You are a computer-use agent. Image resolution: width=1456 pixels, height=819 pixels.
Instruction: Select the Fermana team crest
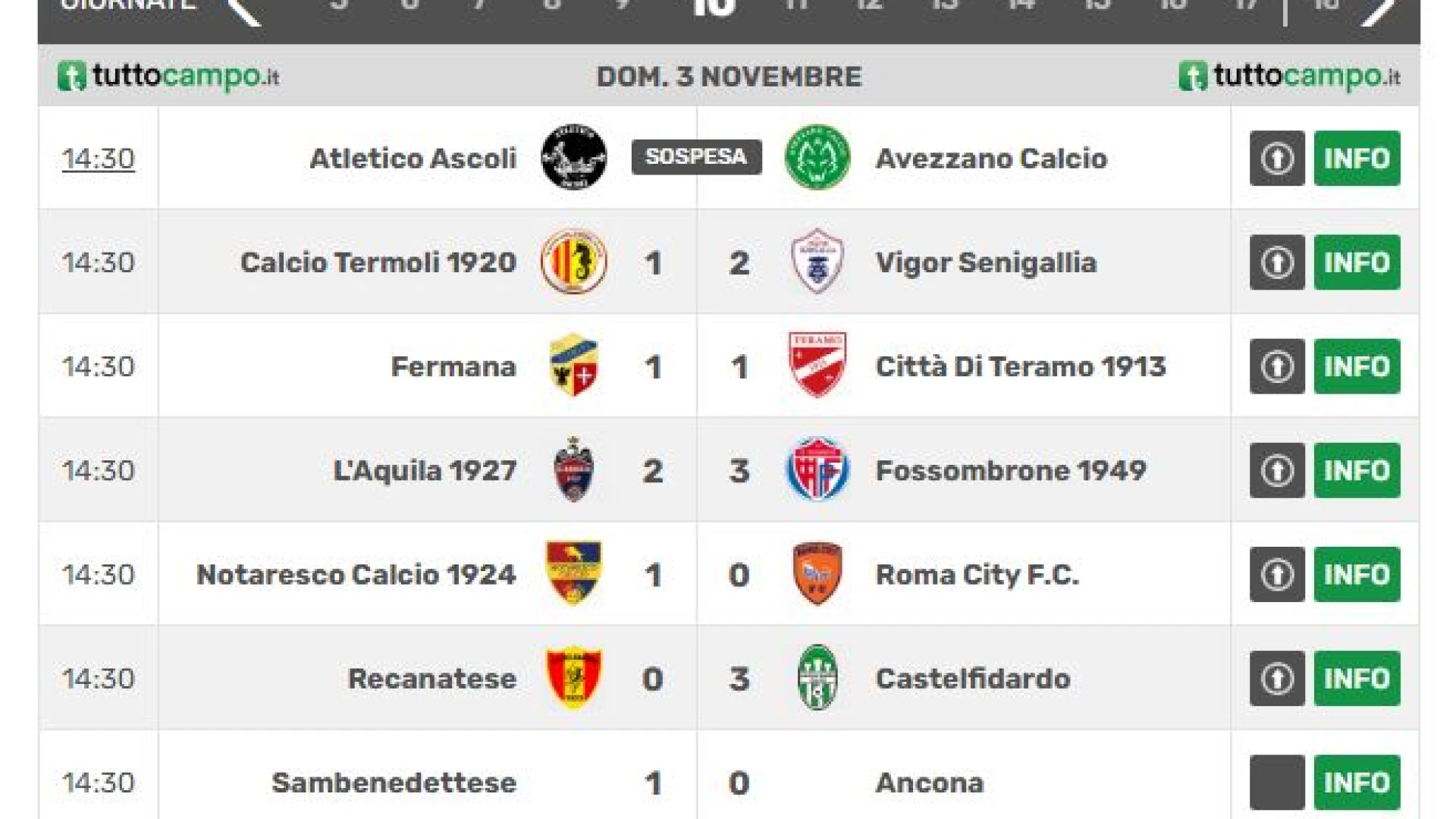pyautogui.click(x=573, y=366)
